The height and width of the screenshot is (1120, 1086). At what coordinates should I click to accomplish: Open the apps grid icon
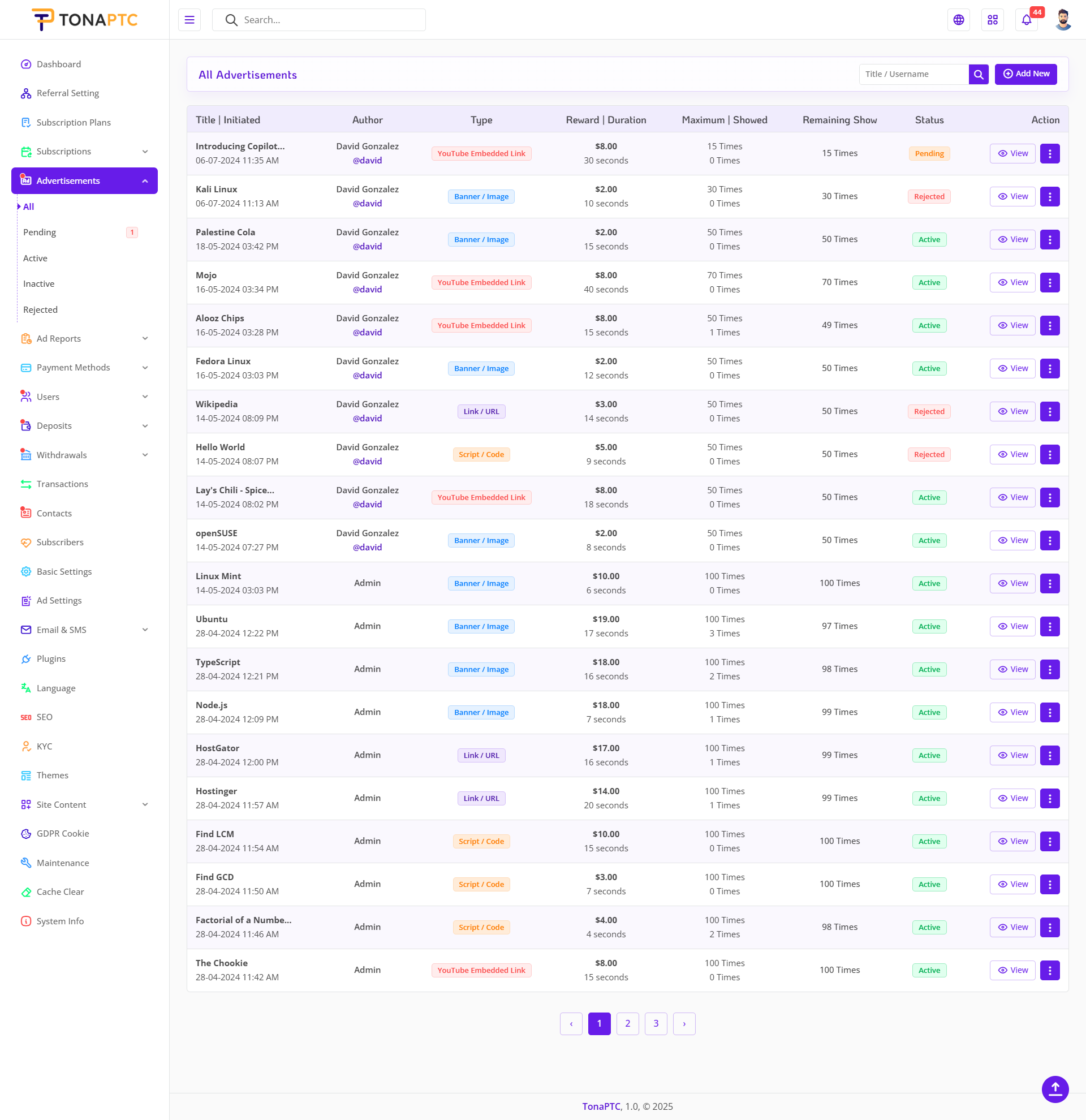pos(992,20)
